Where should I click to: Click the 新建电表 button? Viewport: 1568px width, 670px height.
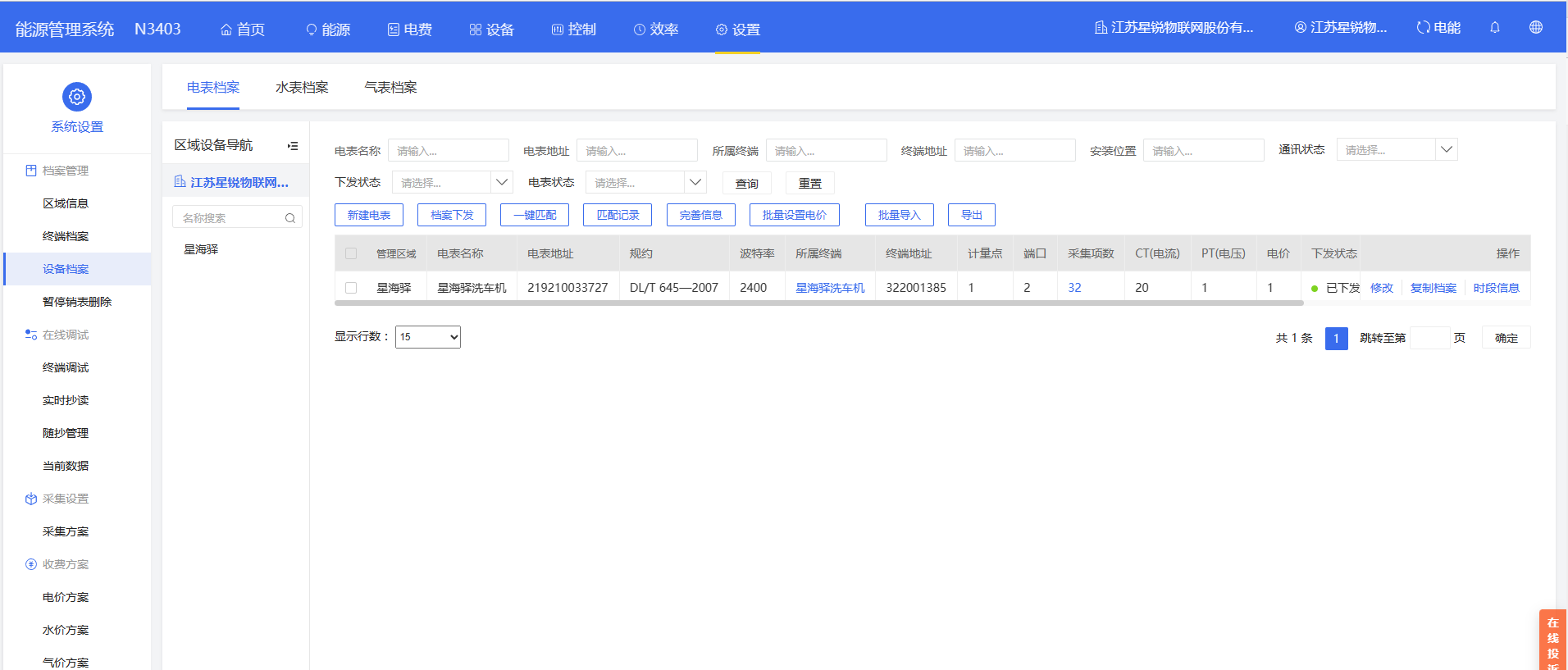(x=369, y=215)
